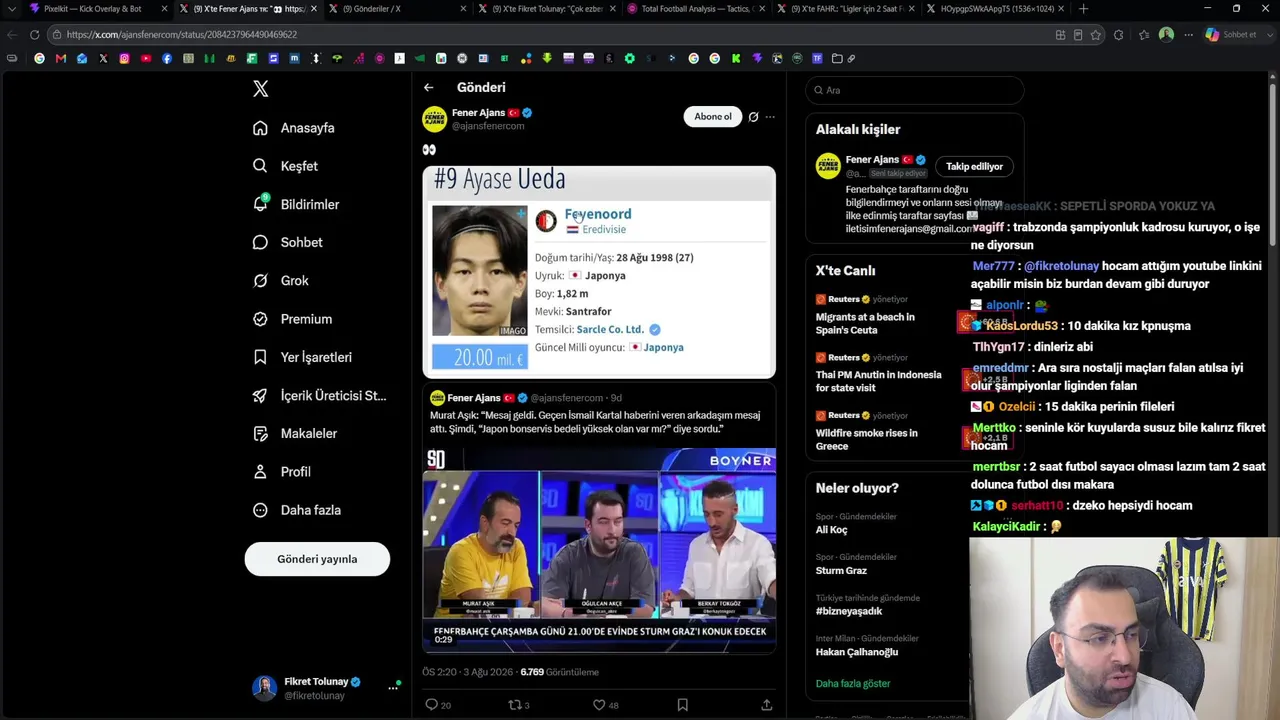
Task: Expand trends with Daha fazla göster
Action: pyautogui.click(x=853, y=684)
